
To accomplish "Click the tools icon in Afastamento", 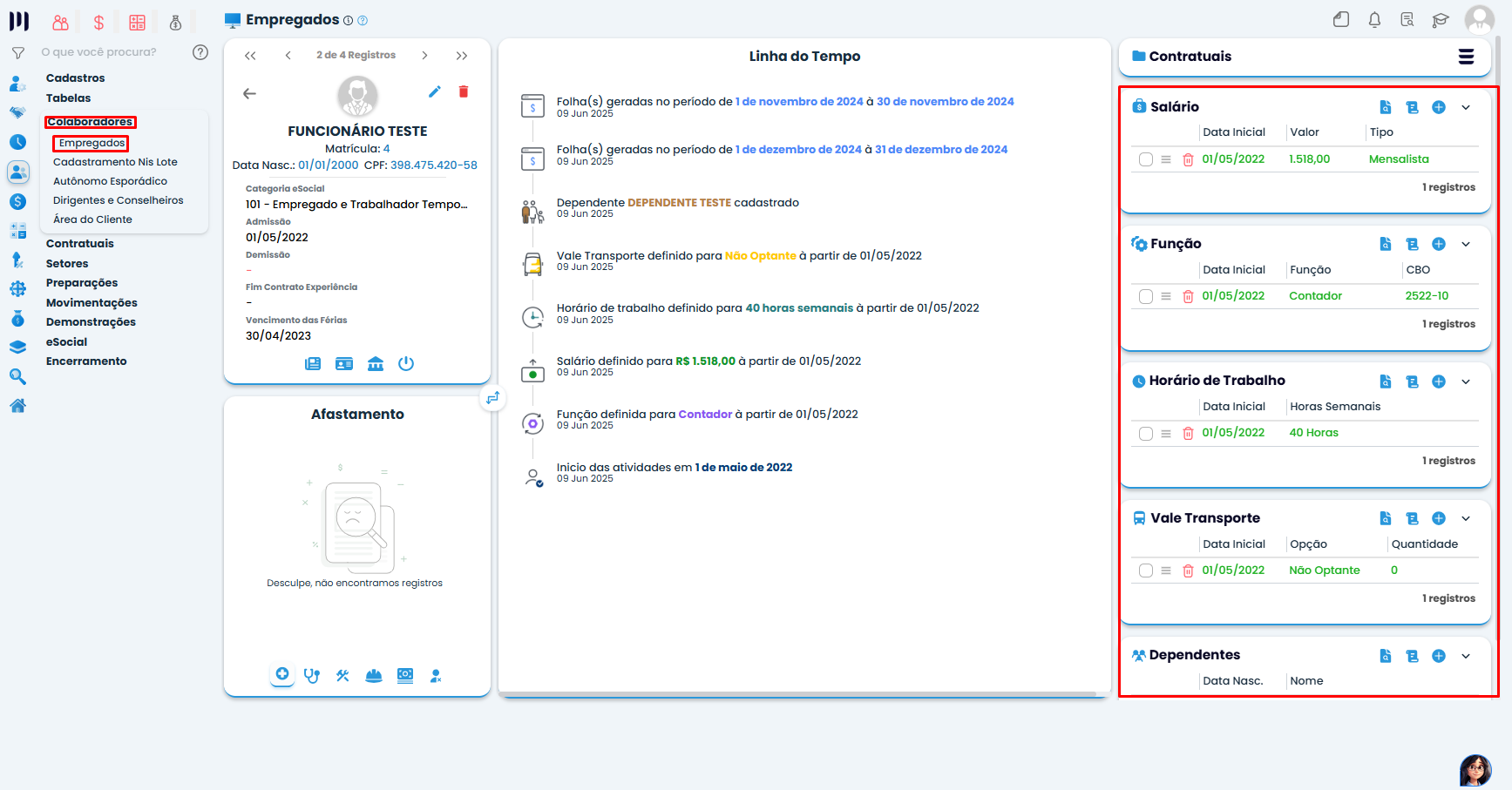I will 342,675.
